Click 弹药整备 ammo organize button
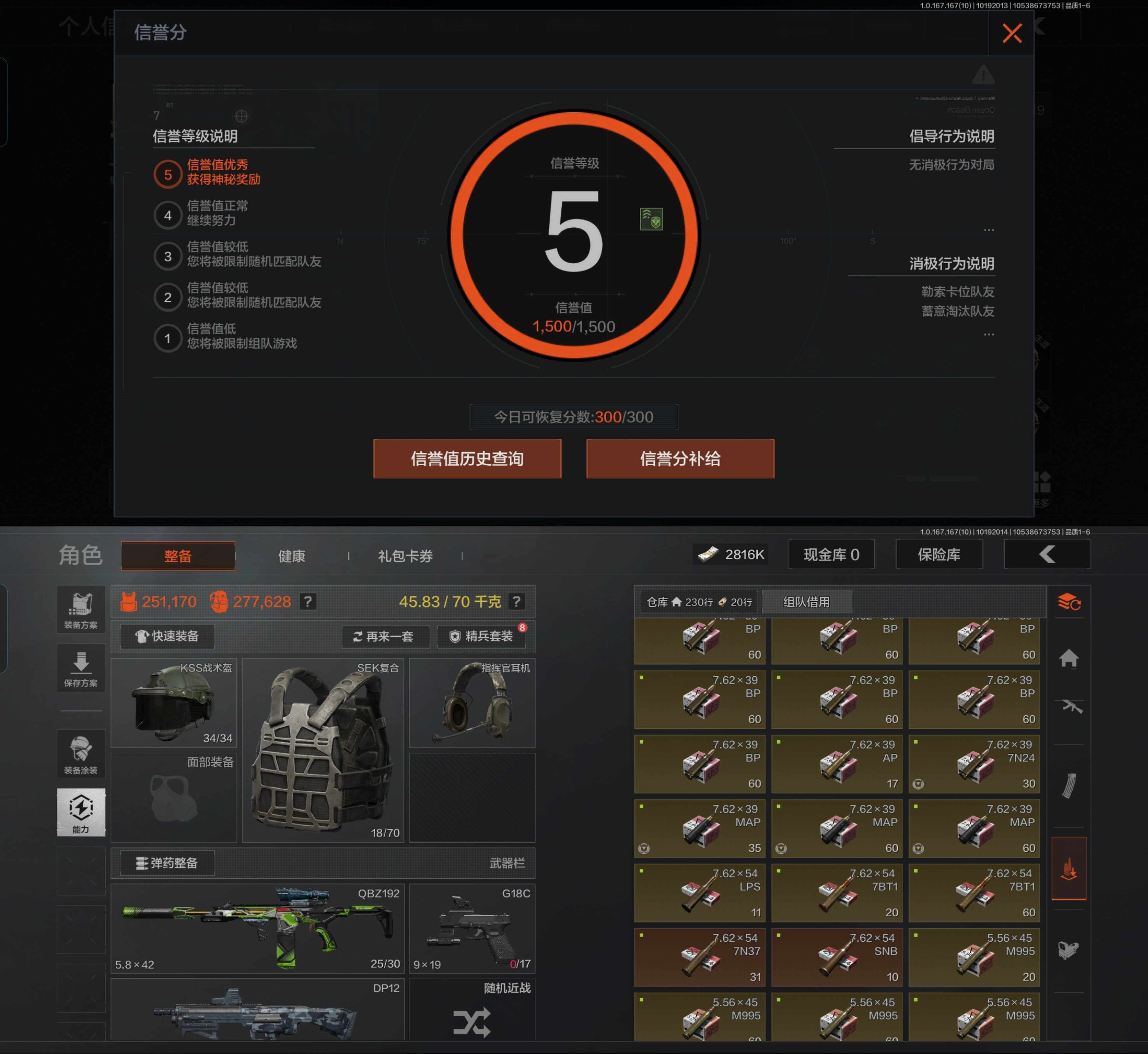Viewport: 1148px width, 1054px height. 167,863
